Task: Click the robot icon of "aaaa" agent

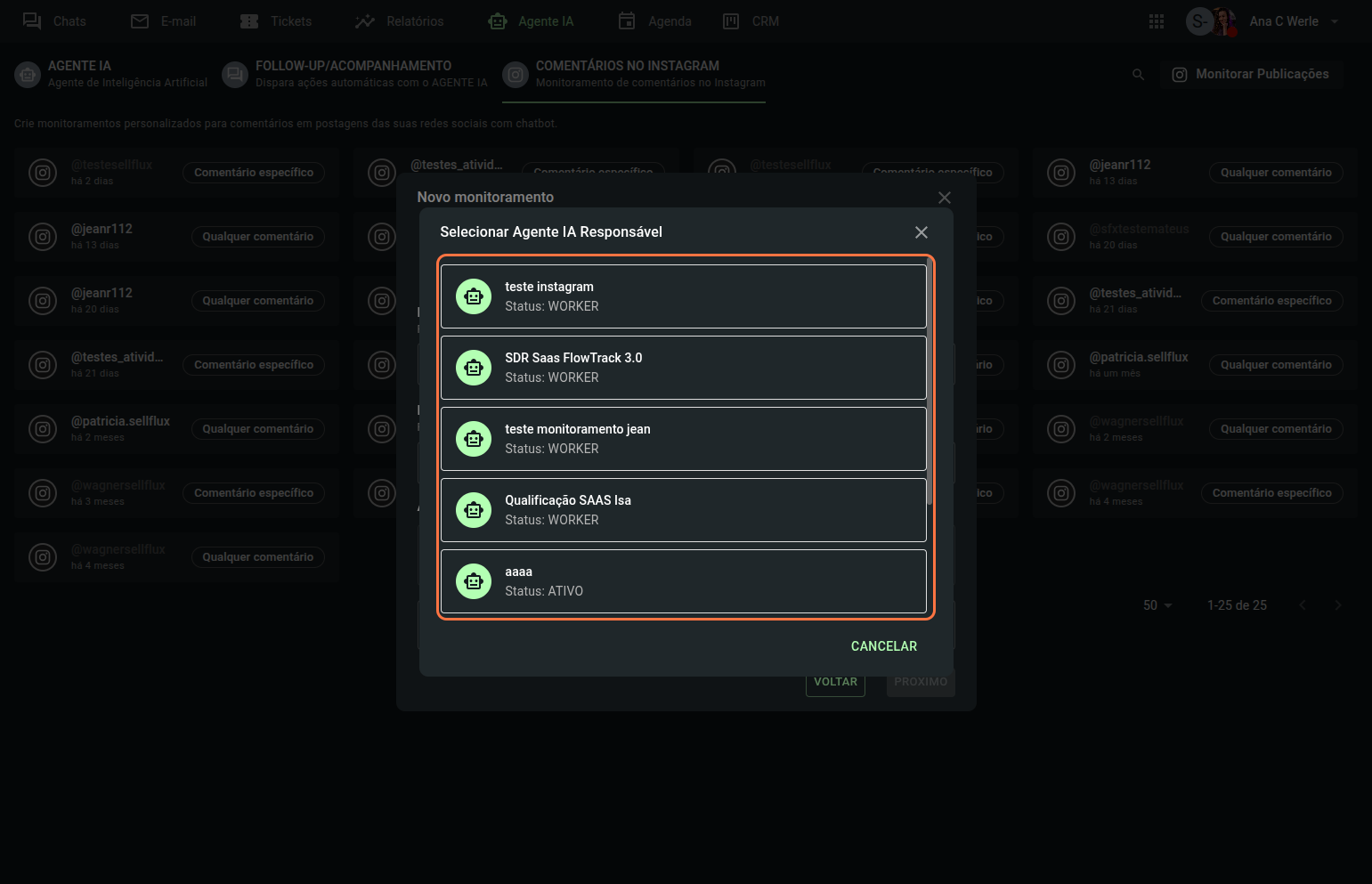Action: click(474, 581)
